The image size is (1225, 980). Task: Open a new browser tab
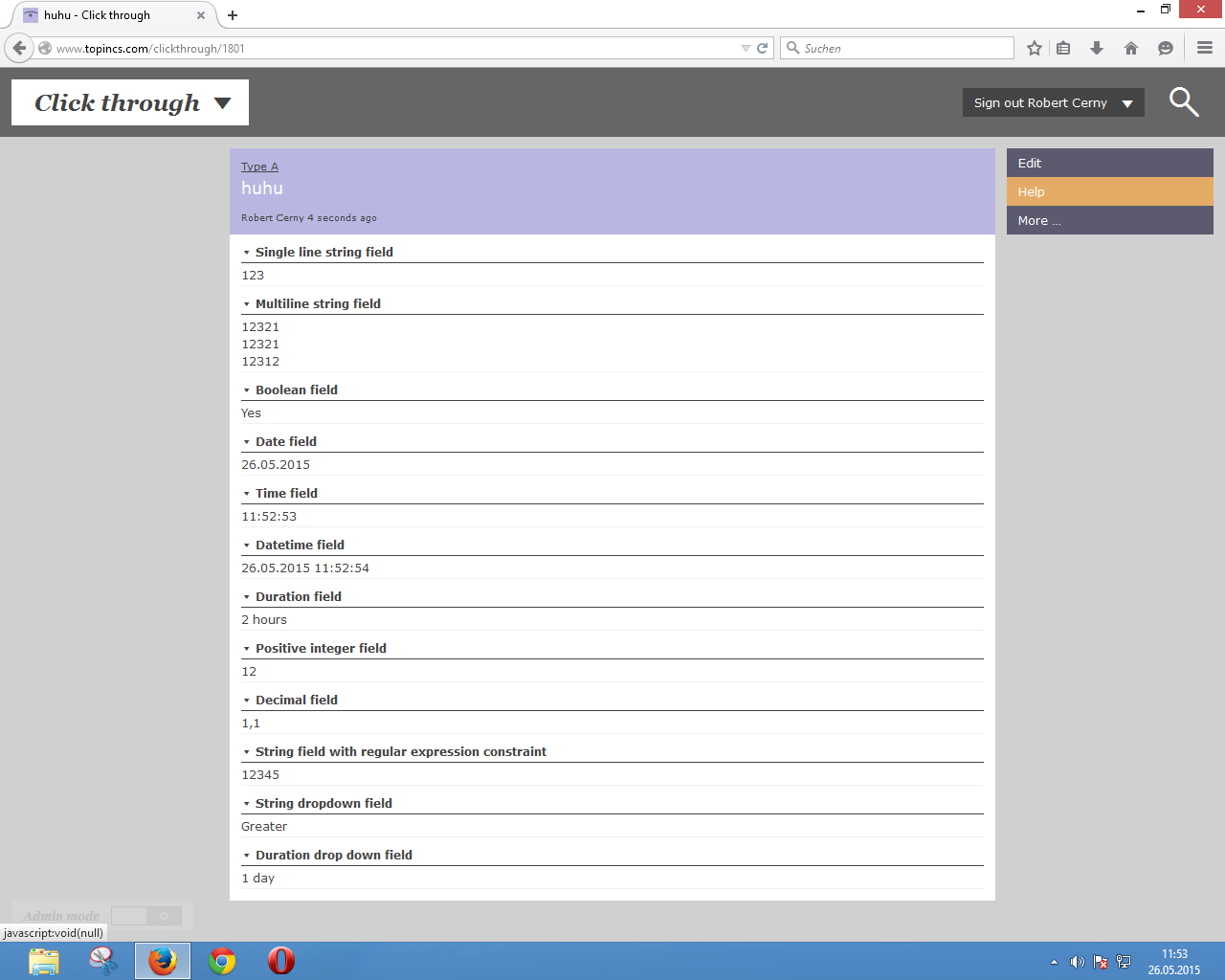233,15
